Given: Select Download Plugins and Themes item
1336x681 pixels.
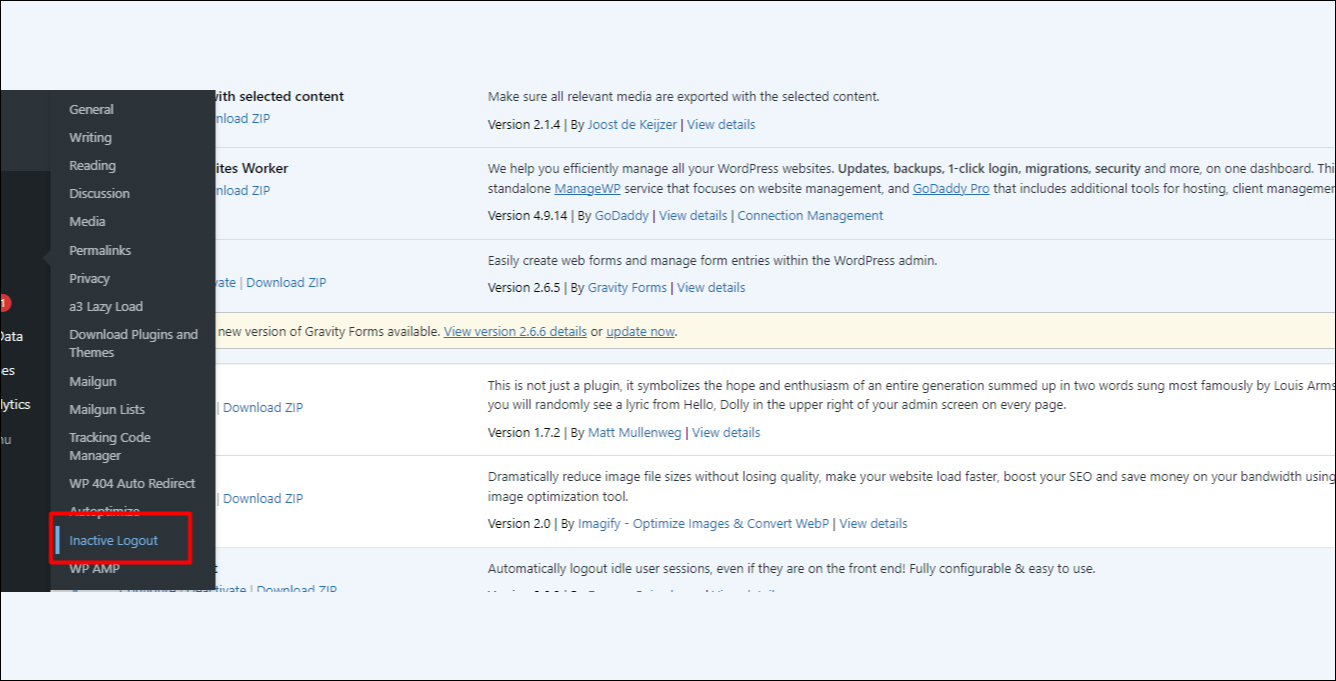Looking at the screenshot, I should click(133, 343).
